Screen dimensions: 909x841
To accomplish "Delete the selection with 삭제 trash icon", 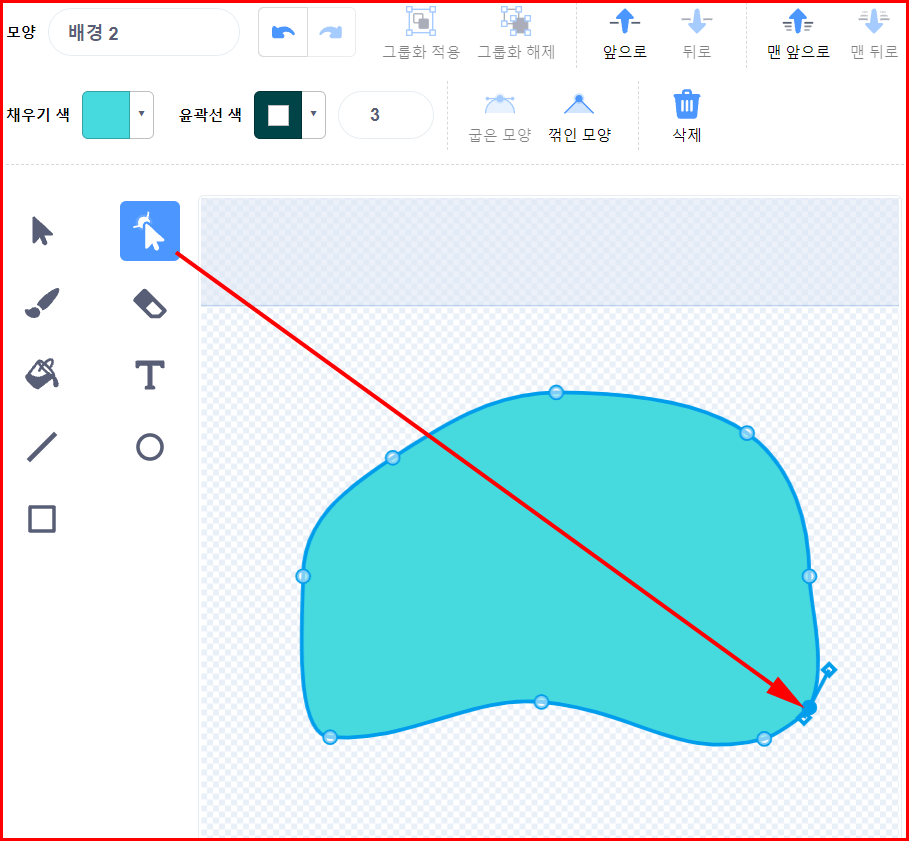I will [686, 105].
